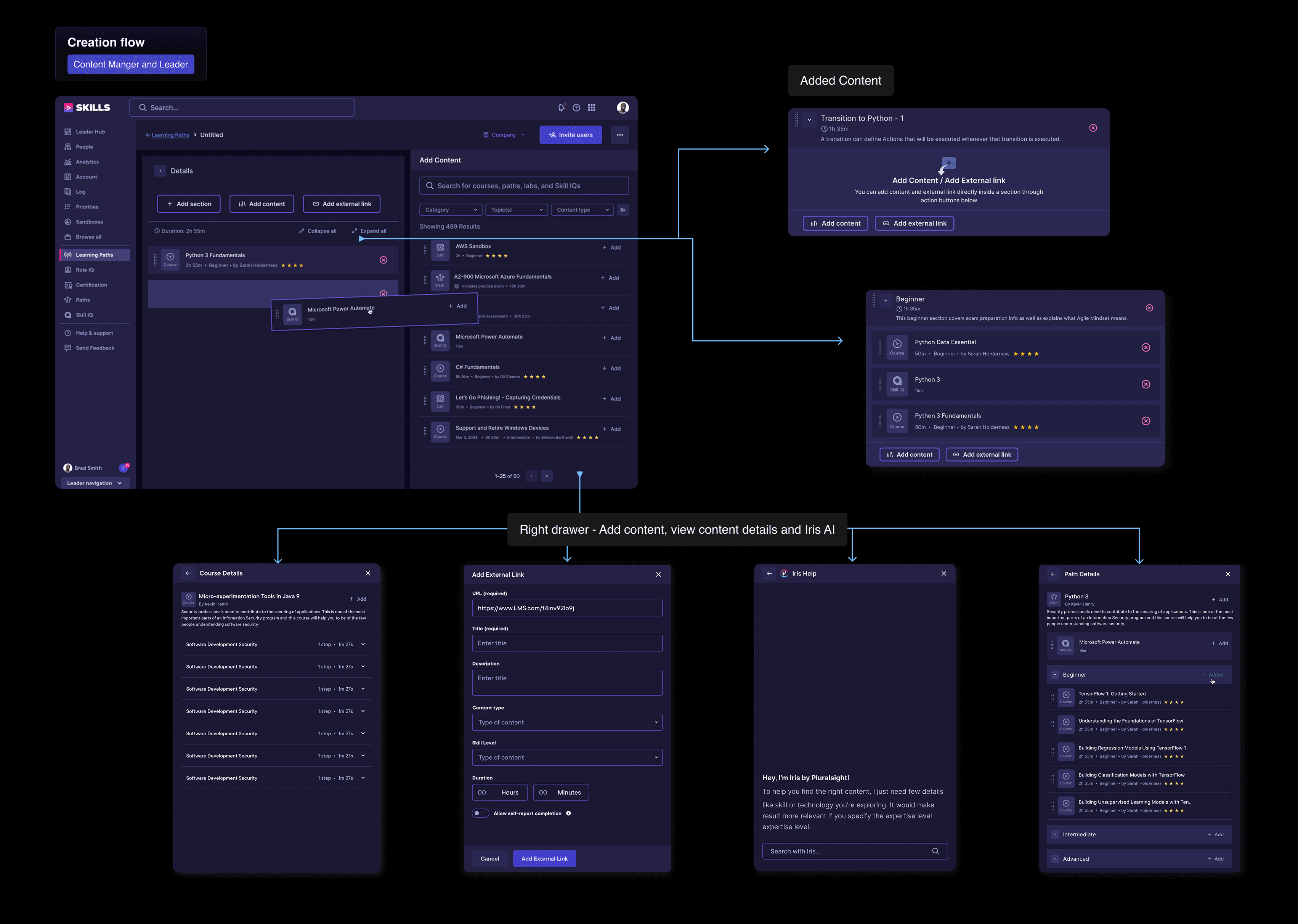Open the apps grid icon in the top bar

pyautogui.click(x=592, y=107)
